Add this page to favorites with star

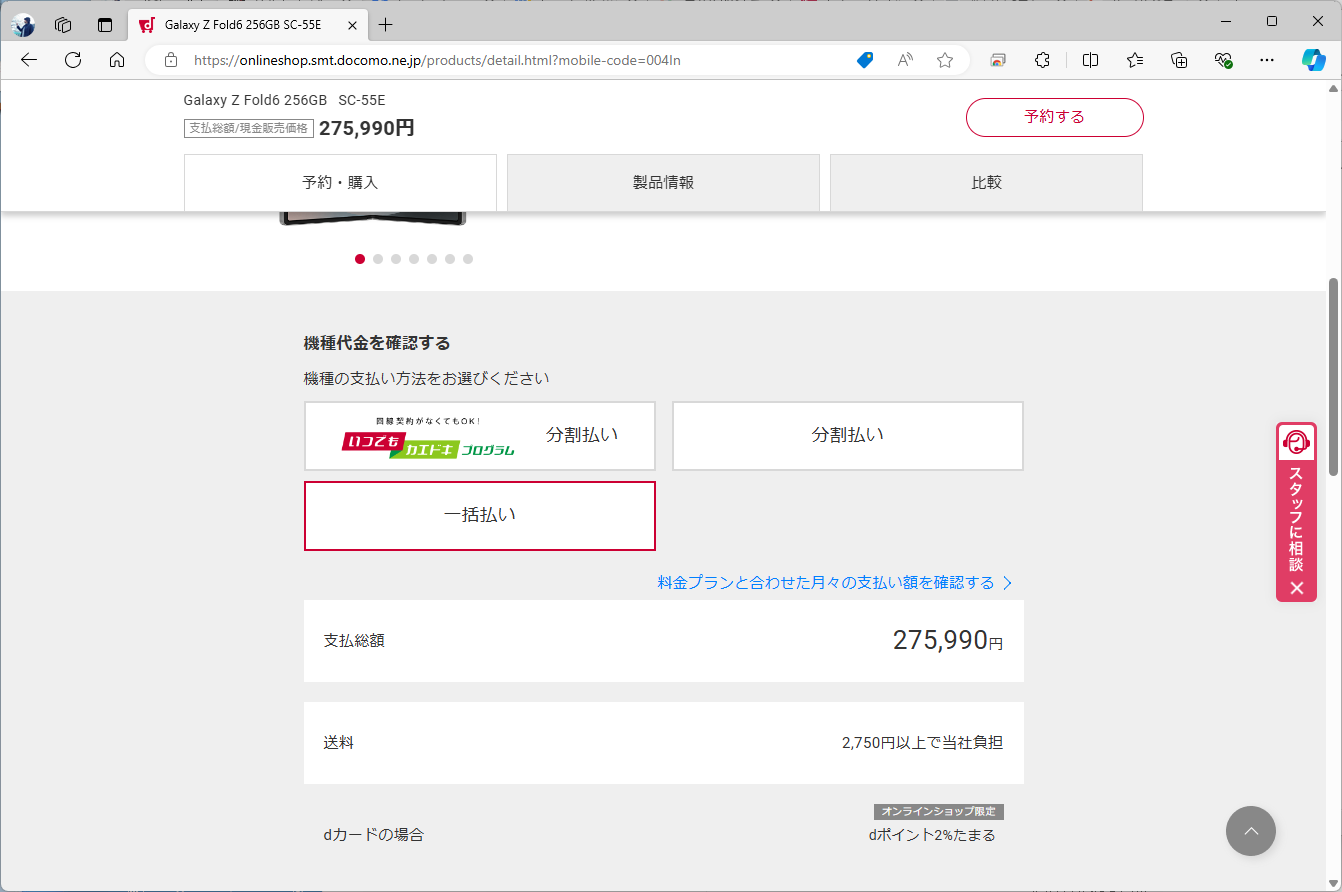click(945, 60)
